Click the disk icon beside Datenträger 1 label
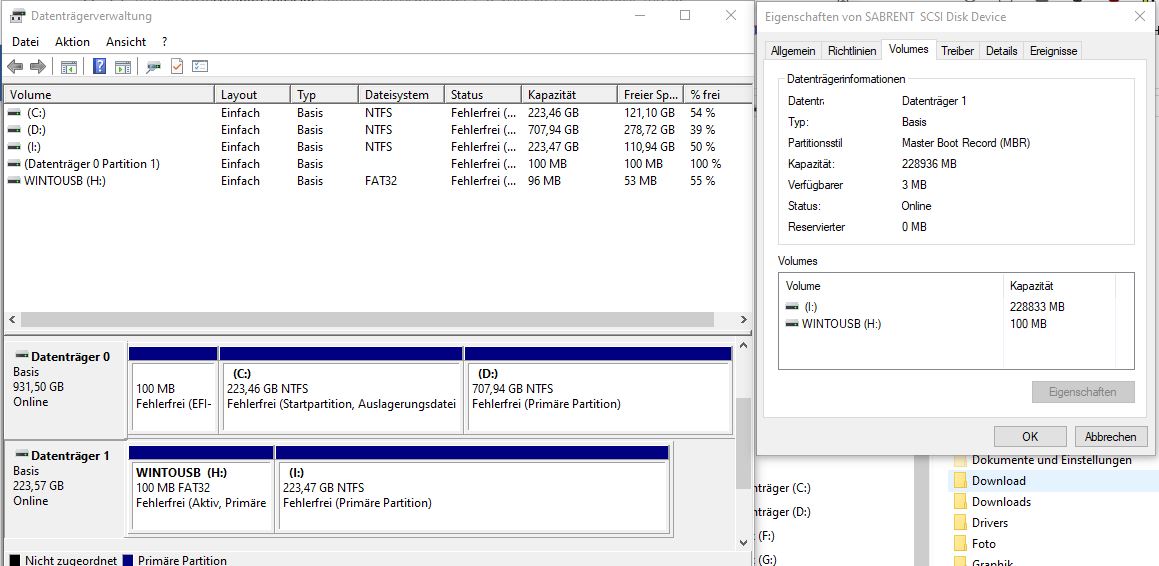Viewport: 1159px width, 566px height. (21, 455)
